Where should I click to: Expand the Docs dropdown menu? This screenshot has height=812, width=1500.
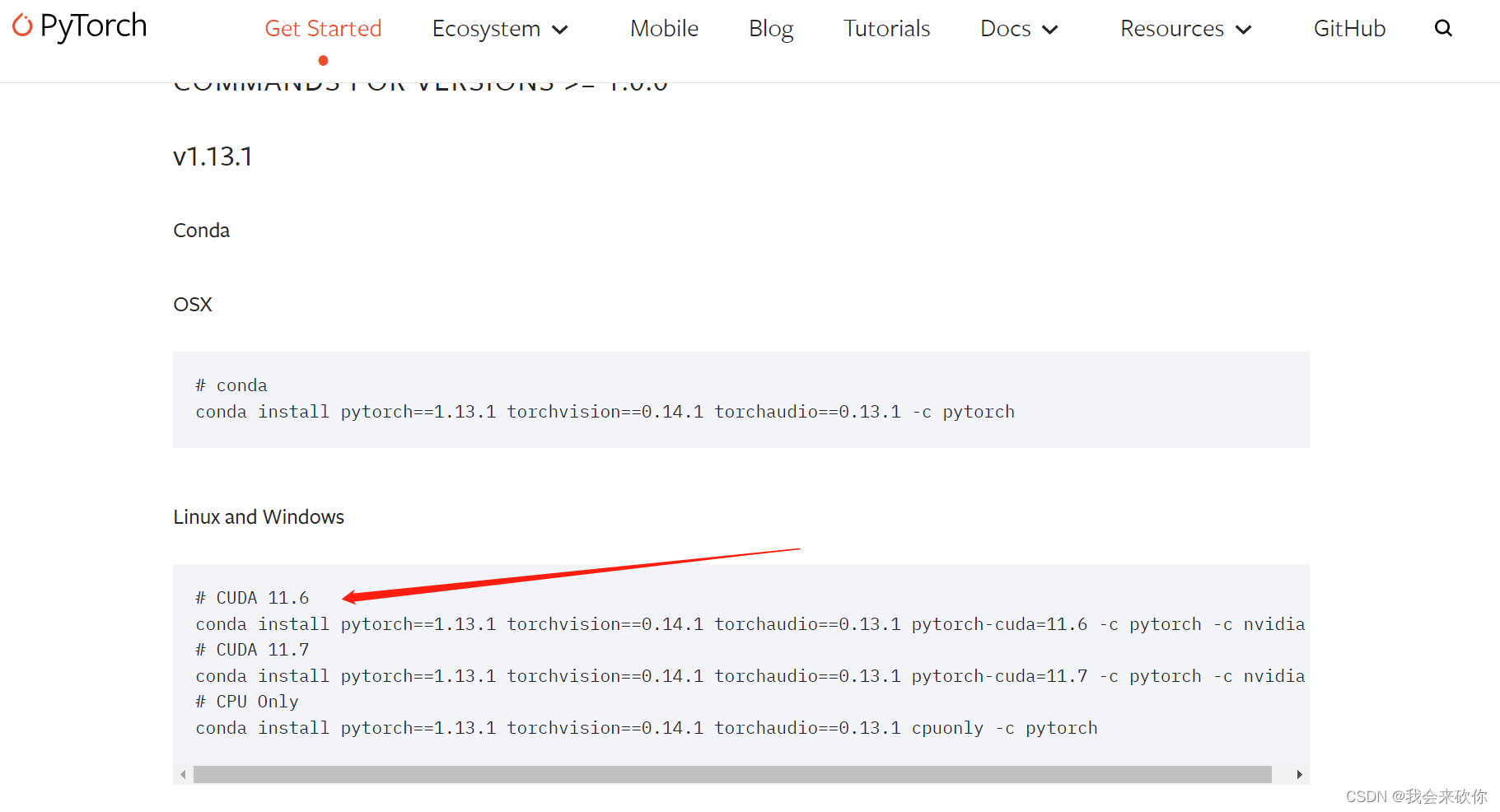tap(1019, 29)
